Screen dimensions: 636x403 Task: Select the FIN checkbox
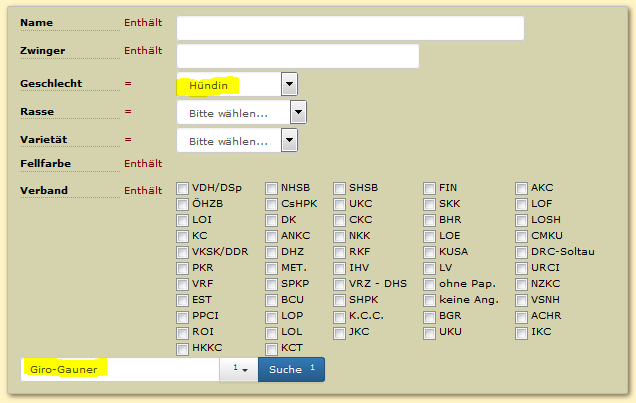[429, 188]
